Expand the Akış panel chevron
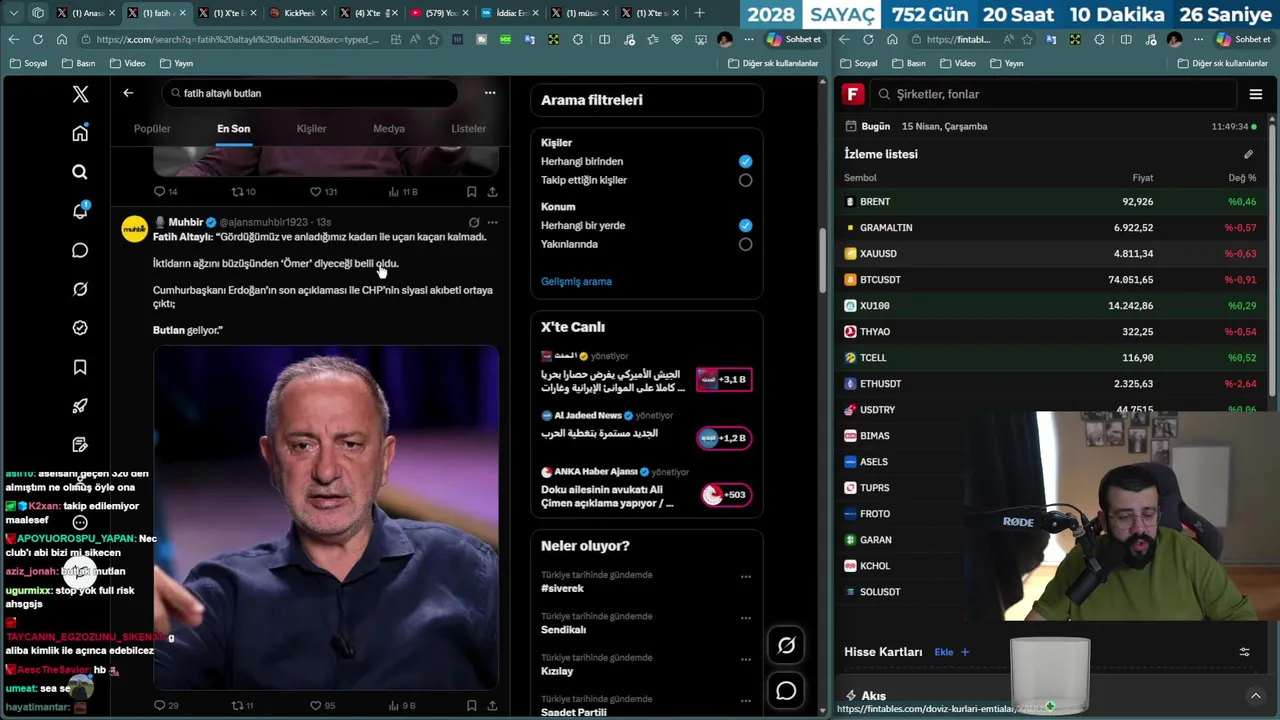Screen dimensions: 1280x720 pyautogui.click(x=1256, y=696)
